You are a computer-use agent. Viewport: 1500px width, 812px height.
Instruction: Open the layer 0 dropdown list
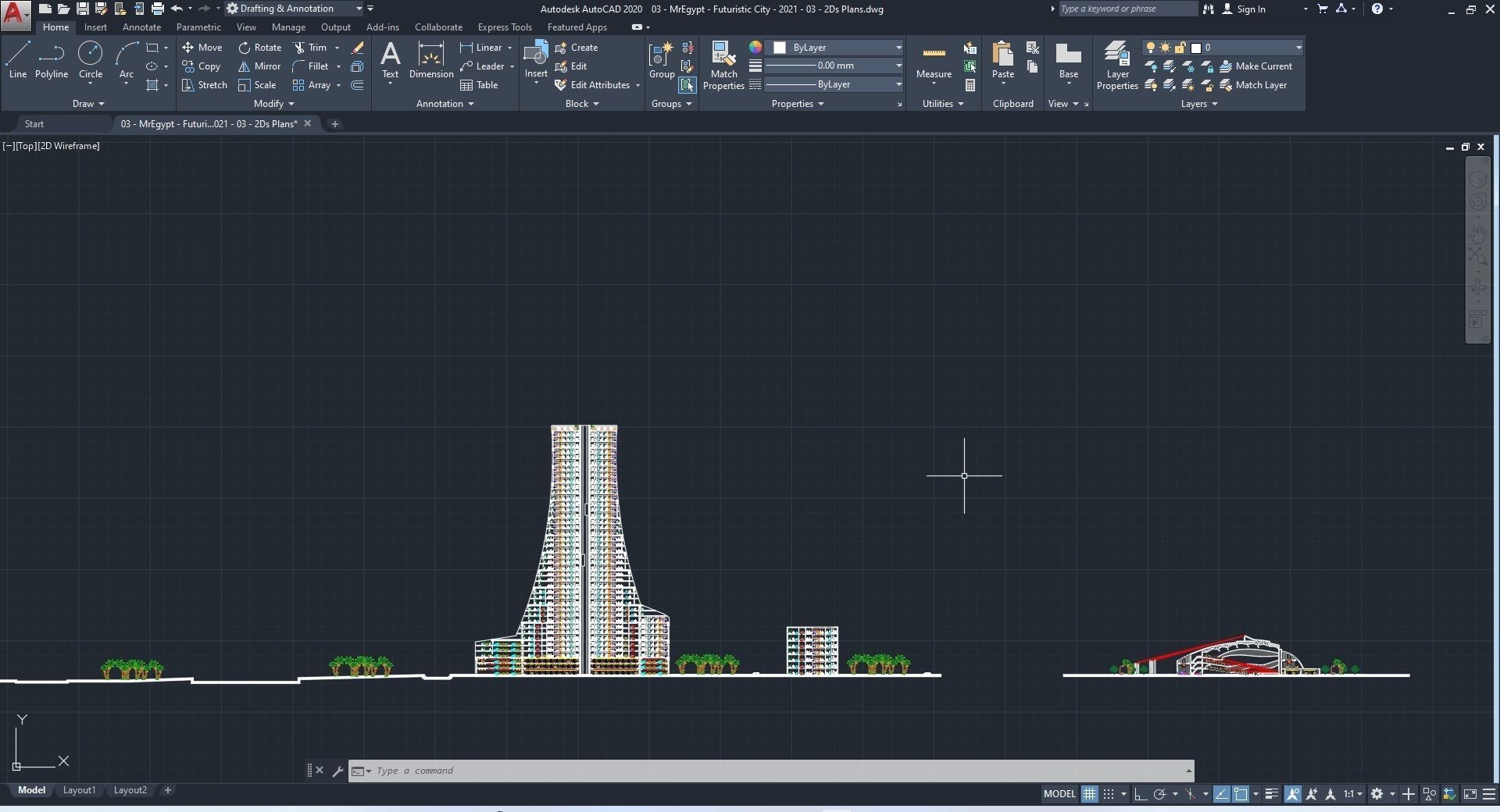(x=1222, y=48)
